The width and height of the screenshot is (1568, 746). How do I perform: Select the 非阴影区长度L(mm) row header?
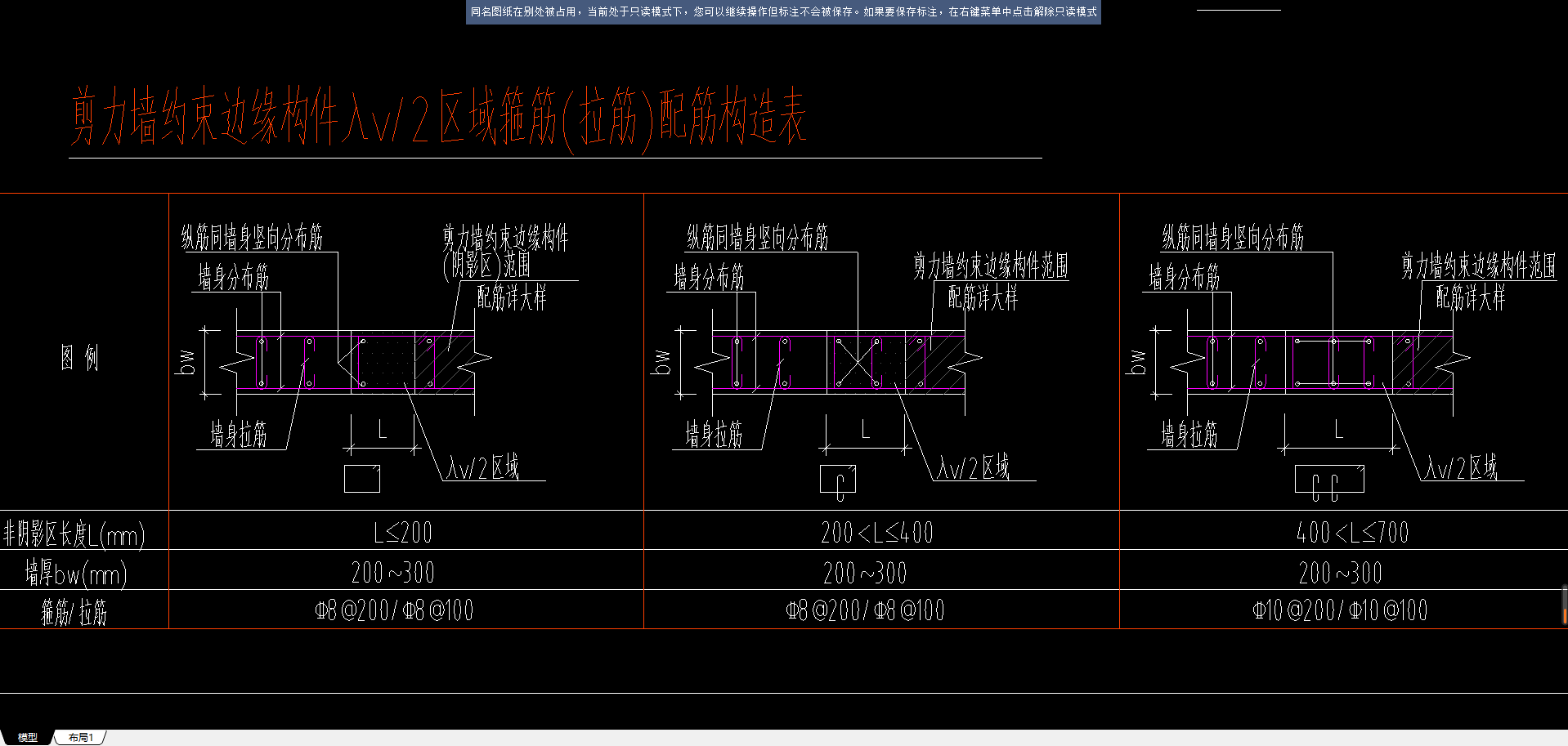pyautogui.click(x=74, y=534)
